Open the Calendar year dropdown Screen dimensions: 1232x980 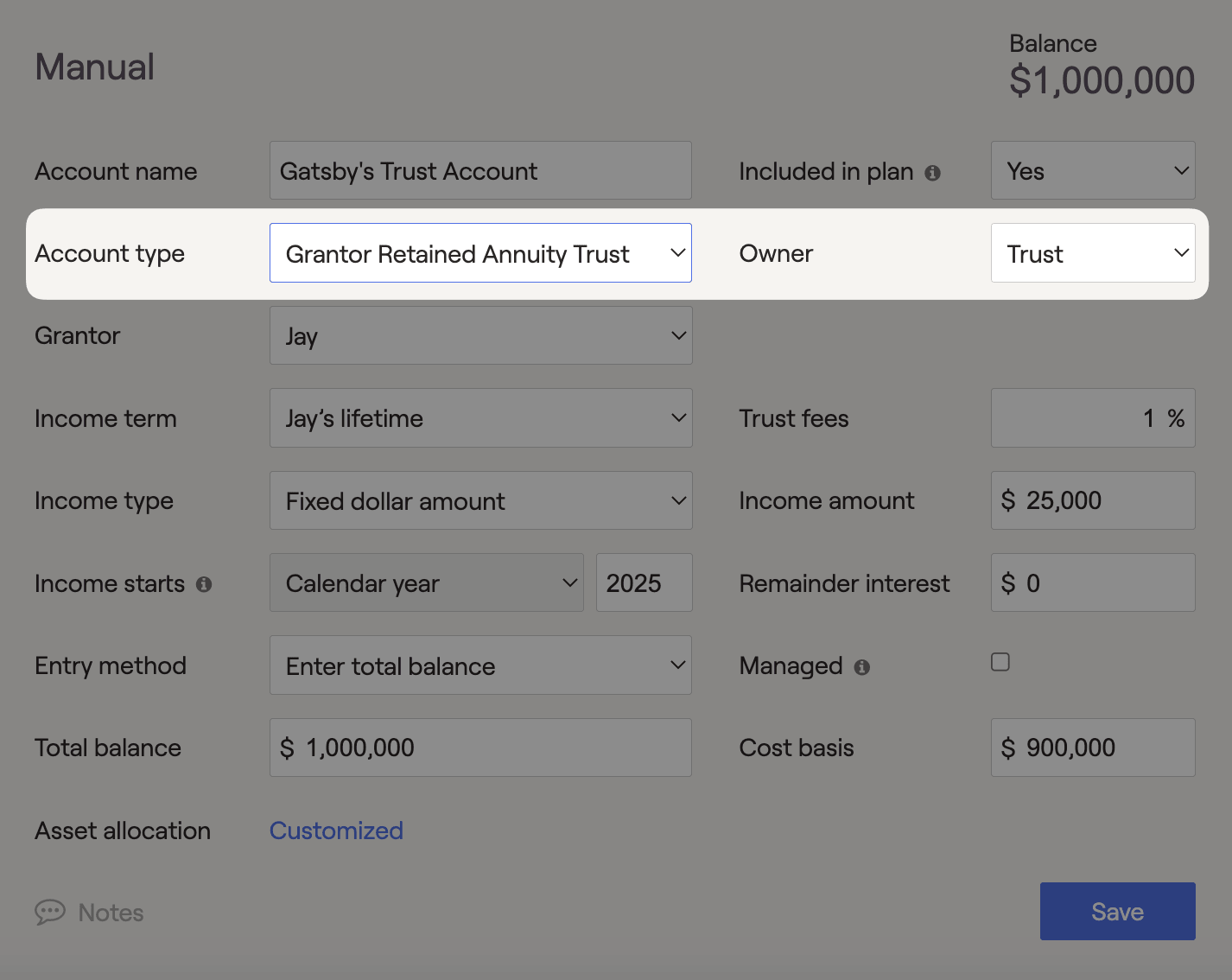[x=427, y=583]
